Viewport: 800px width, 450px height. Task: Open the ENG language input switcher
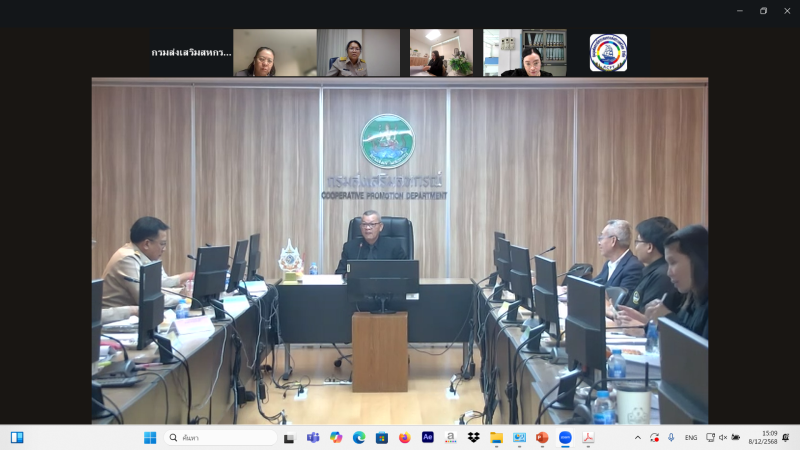691,437
